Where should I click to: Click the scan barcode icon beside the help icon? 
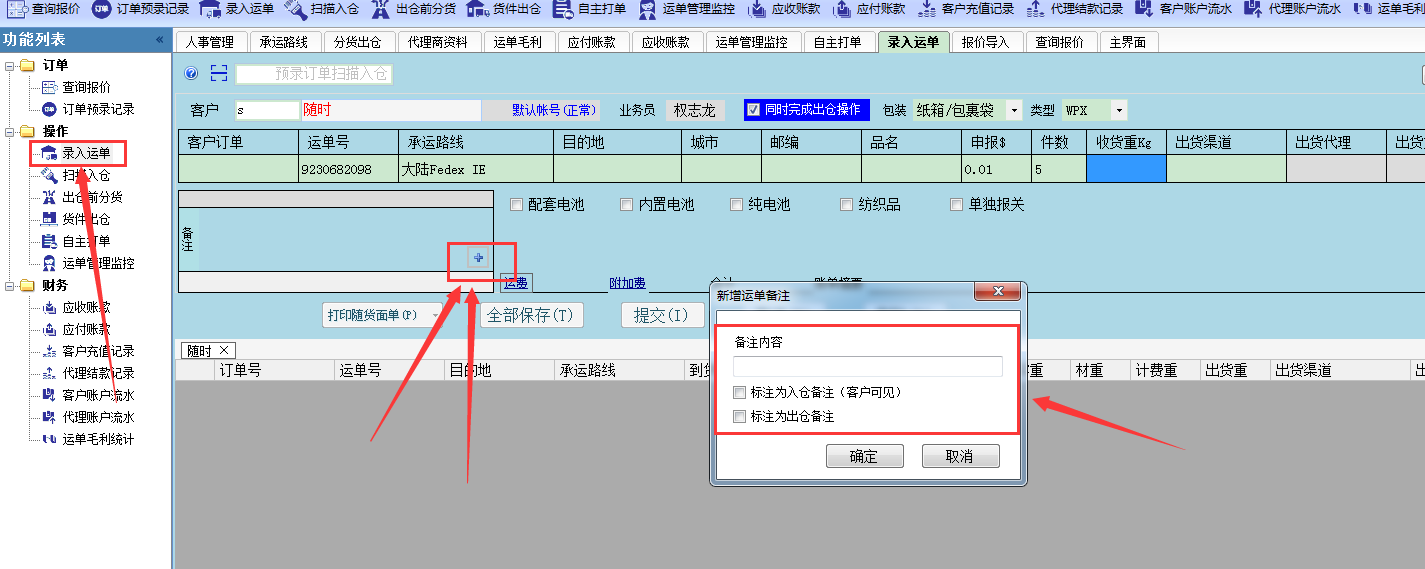tap(219, 74)
